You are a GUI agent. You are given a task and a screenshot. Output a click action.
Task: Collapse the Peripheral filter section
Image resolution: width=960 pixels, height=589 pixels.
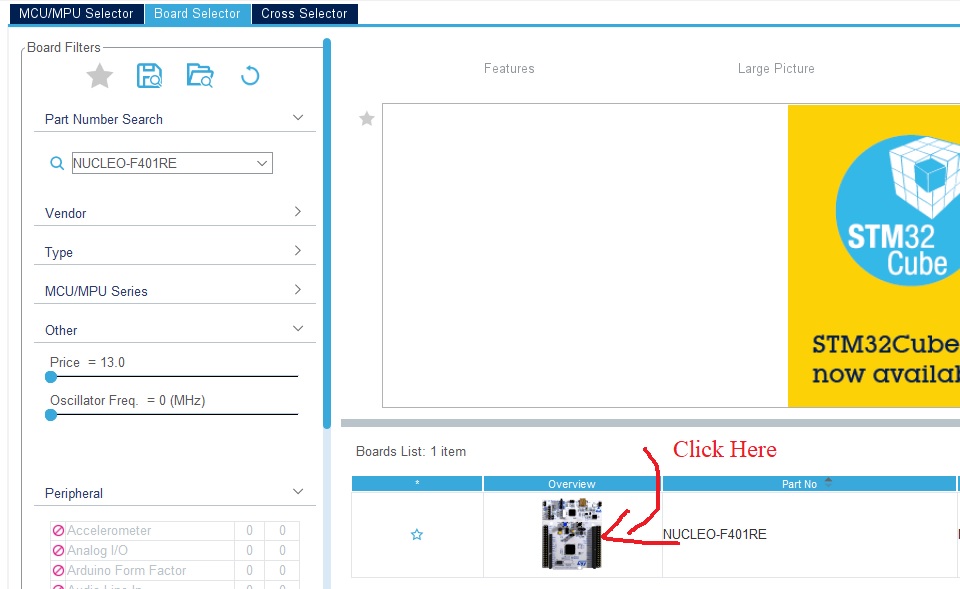click(297, 492)
